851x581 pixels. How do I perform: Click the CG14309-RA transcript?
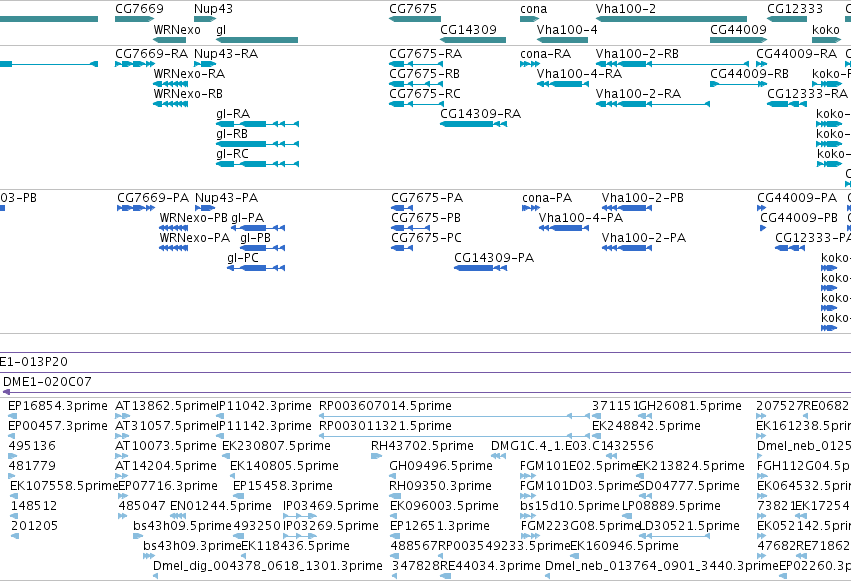click(474, 124)
